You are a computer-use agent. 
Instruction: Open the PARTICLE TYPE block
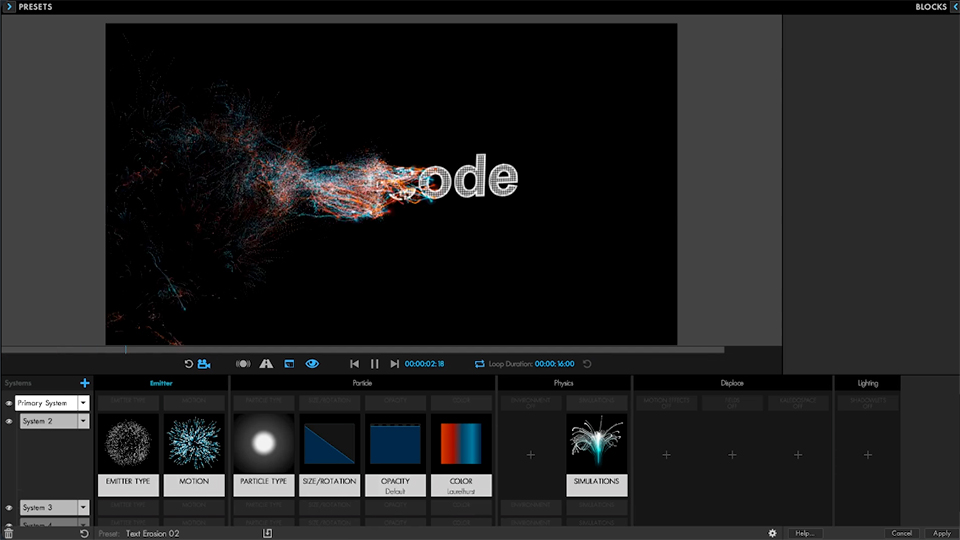264,454
